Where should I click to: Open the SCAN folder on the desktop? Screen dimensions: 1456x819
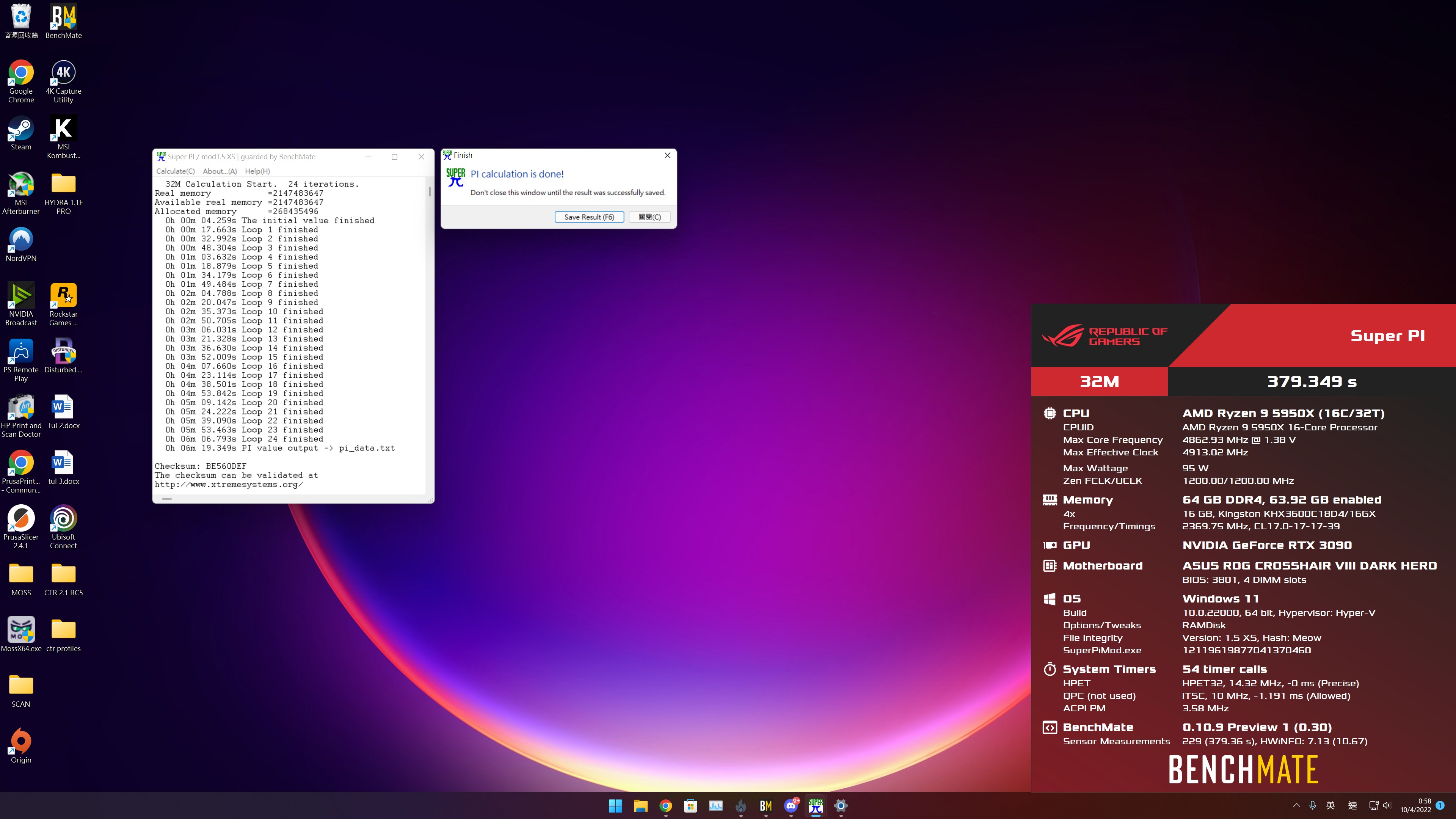point(21,691)
